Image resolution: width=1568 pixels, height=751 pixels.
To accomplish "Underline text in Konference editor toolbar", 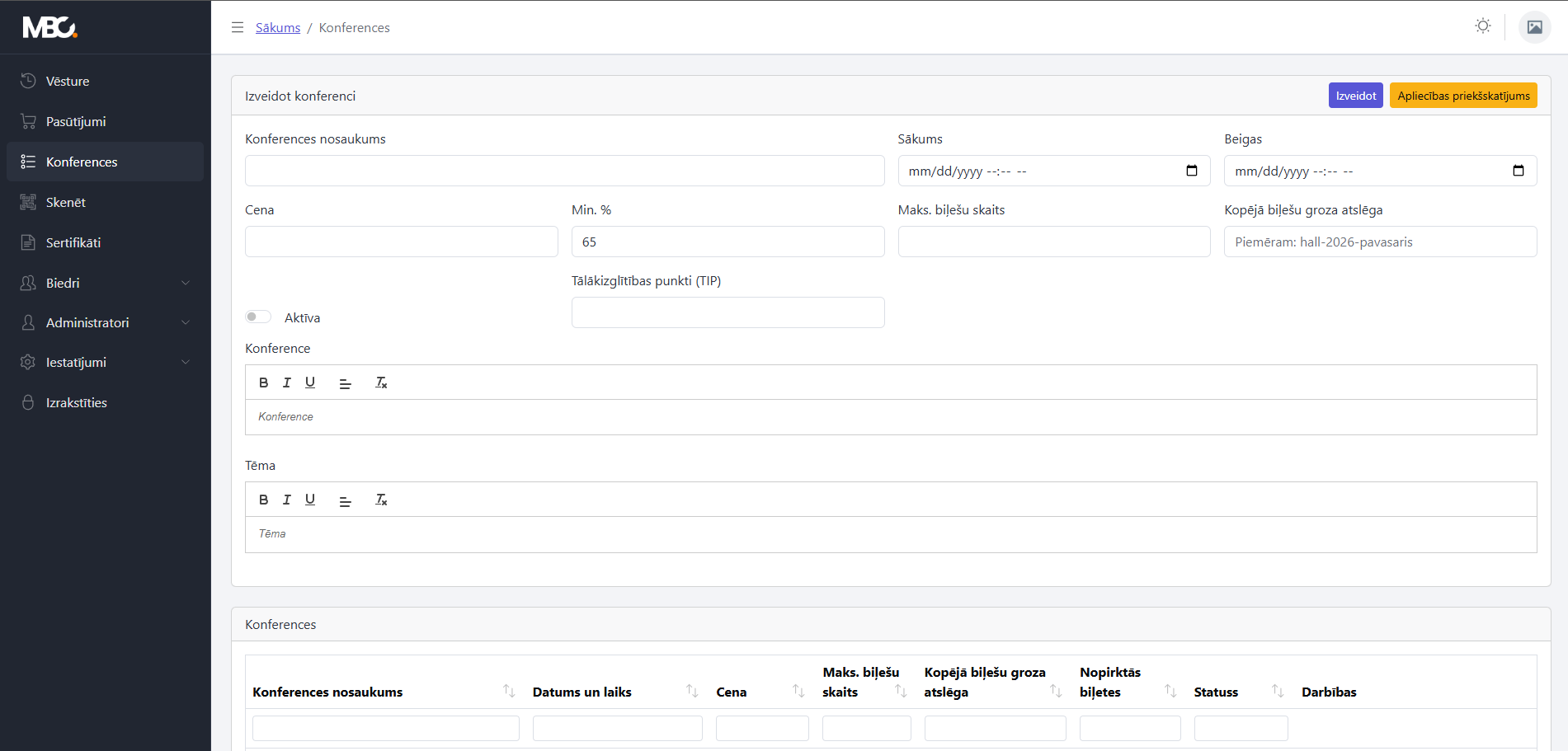I will 310,383.
